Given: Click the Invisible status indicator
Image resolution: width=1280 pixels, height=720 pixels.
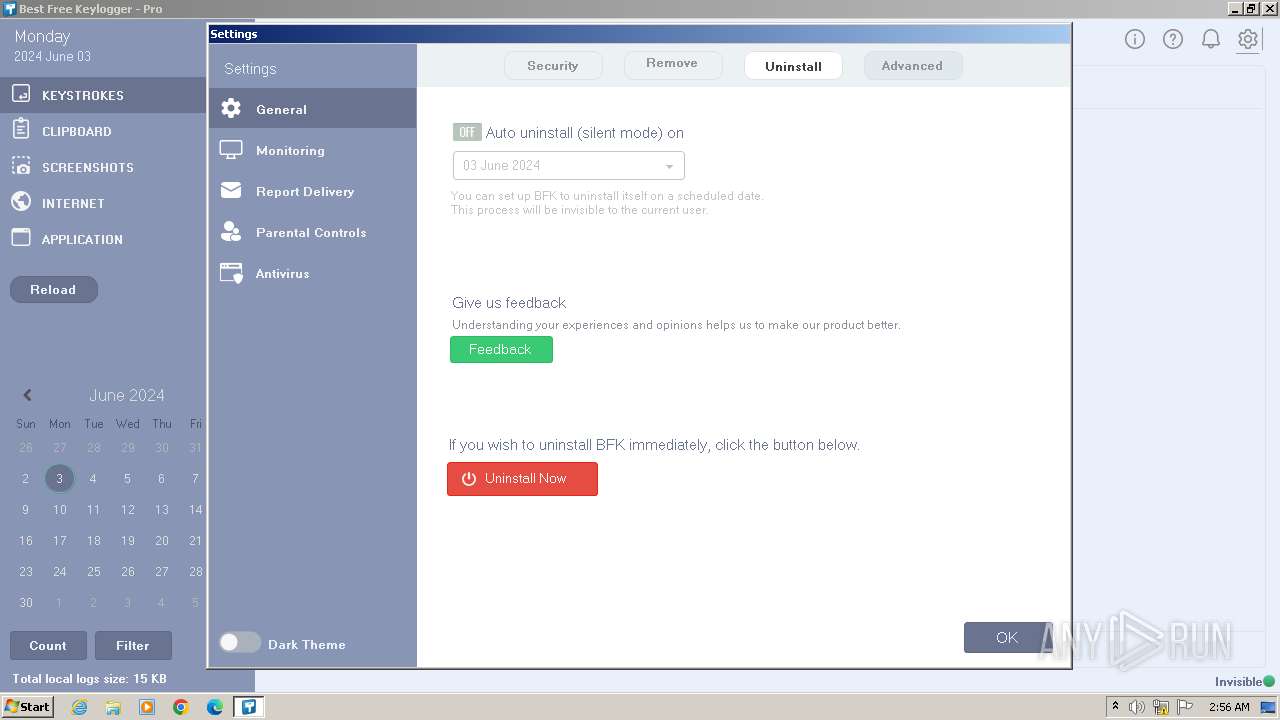Looking at the screenshot, I should point(1244,682).
